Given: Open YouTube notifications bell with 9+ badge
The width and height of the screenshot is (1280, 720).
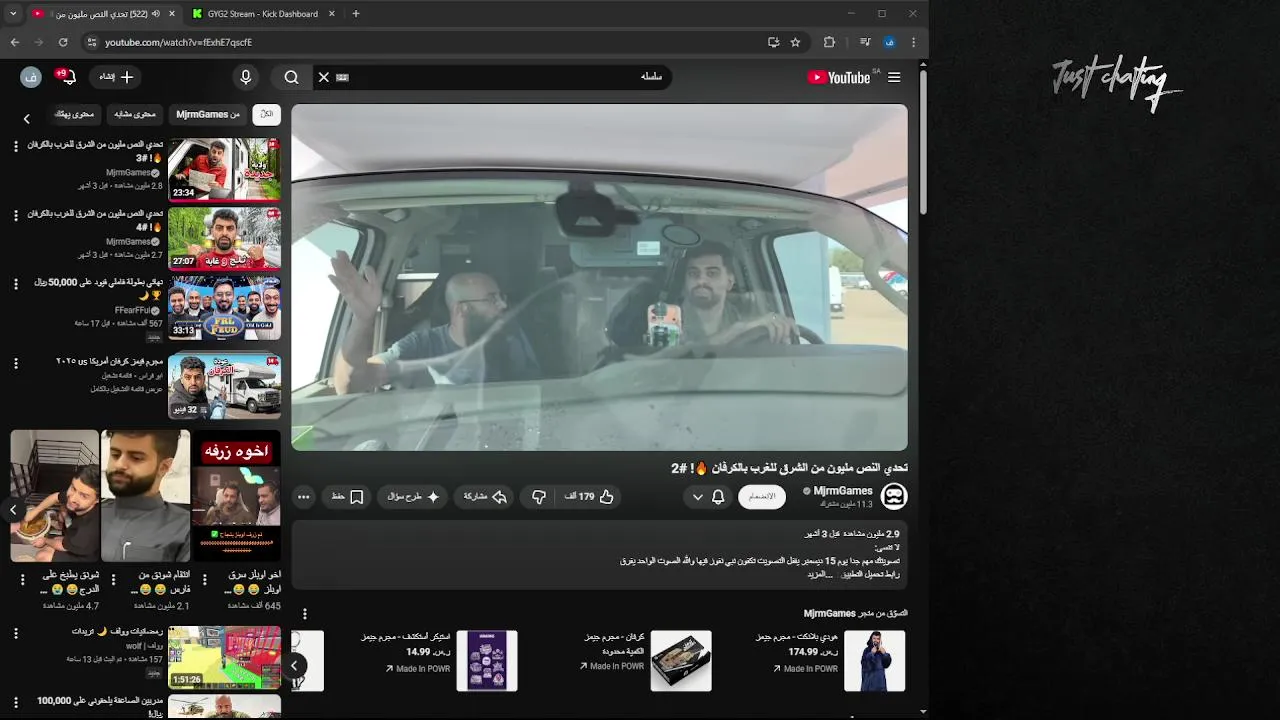Looking at the screenshot, I should (x=68, y=77).
